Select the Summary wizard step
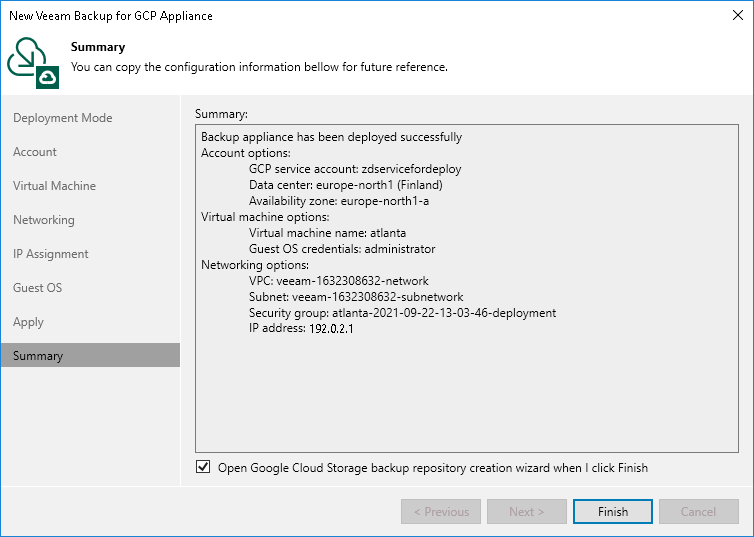The image size is (754, 537). point(90,355)
